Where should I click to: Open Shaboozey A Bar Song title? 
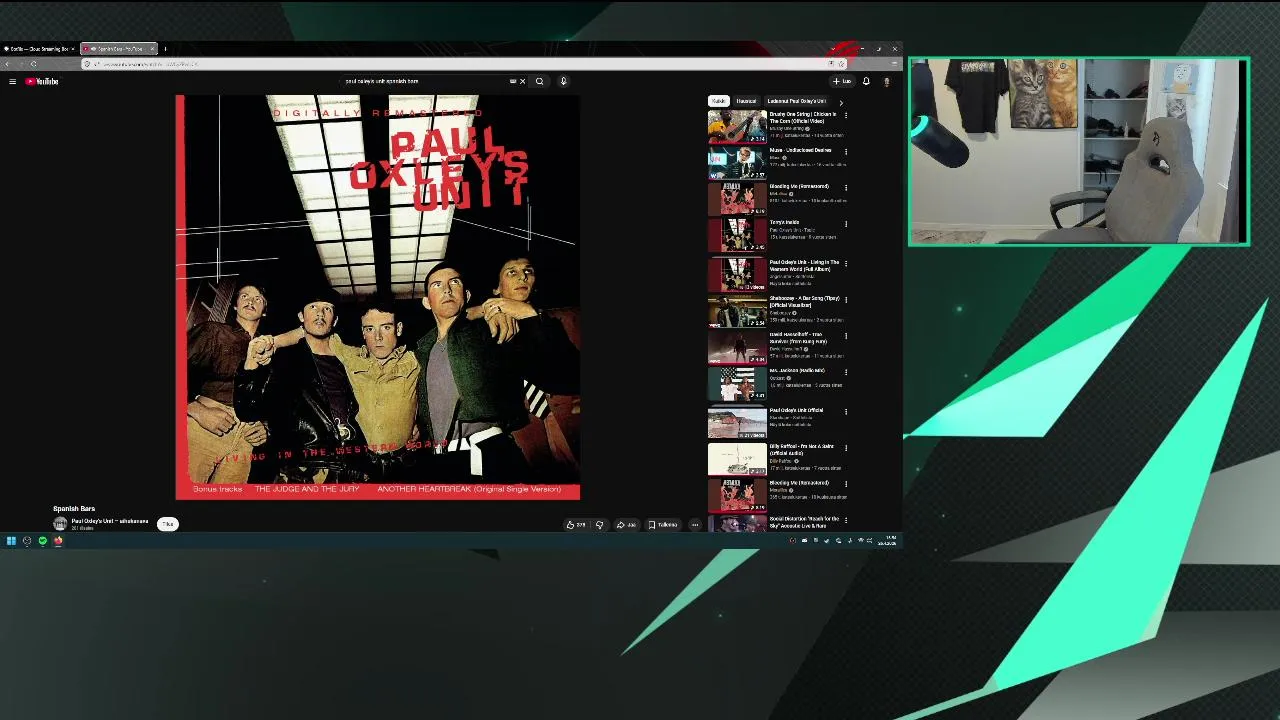point(804,302)
